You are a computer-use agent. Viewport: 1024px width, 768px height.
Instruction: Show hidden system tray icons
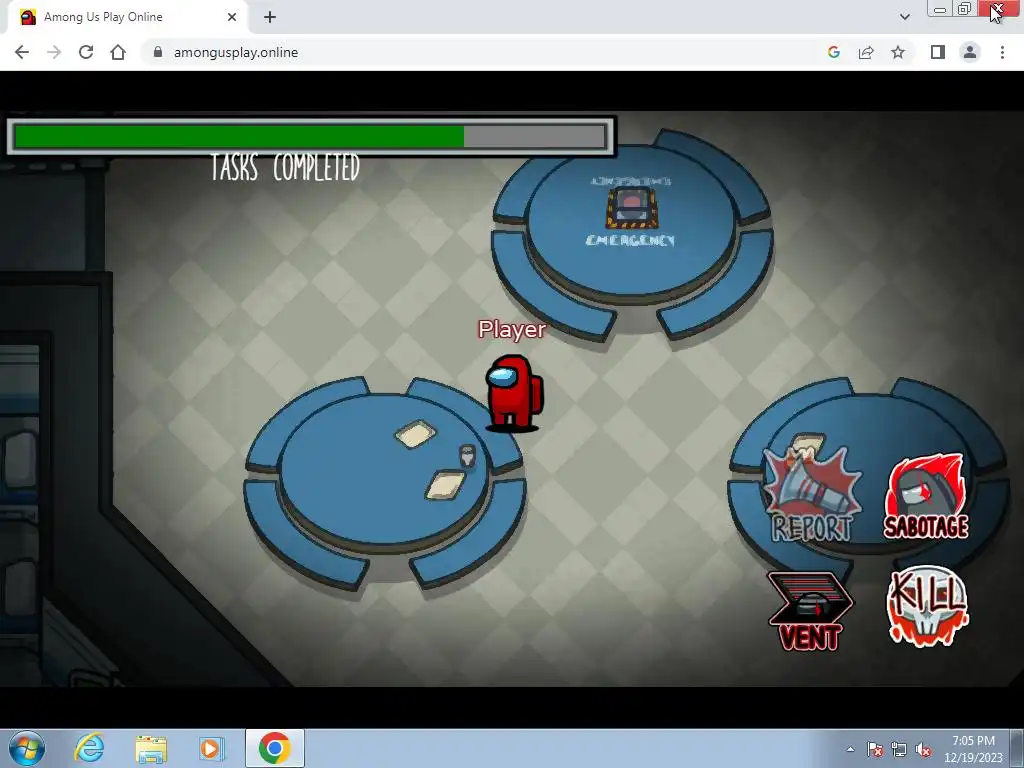coord(850,749)
